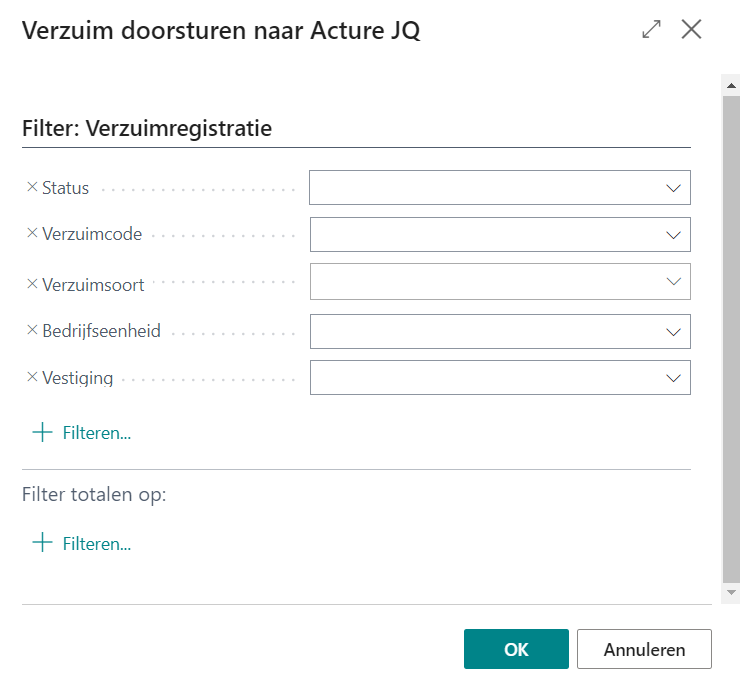
Task: Open the Verzuimsoort dropdown chevron
Action: pyautogui.click(x=673, y=282)
